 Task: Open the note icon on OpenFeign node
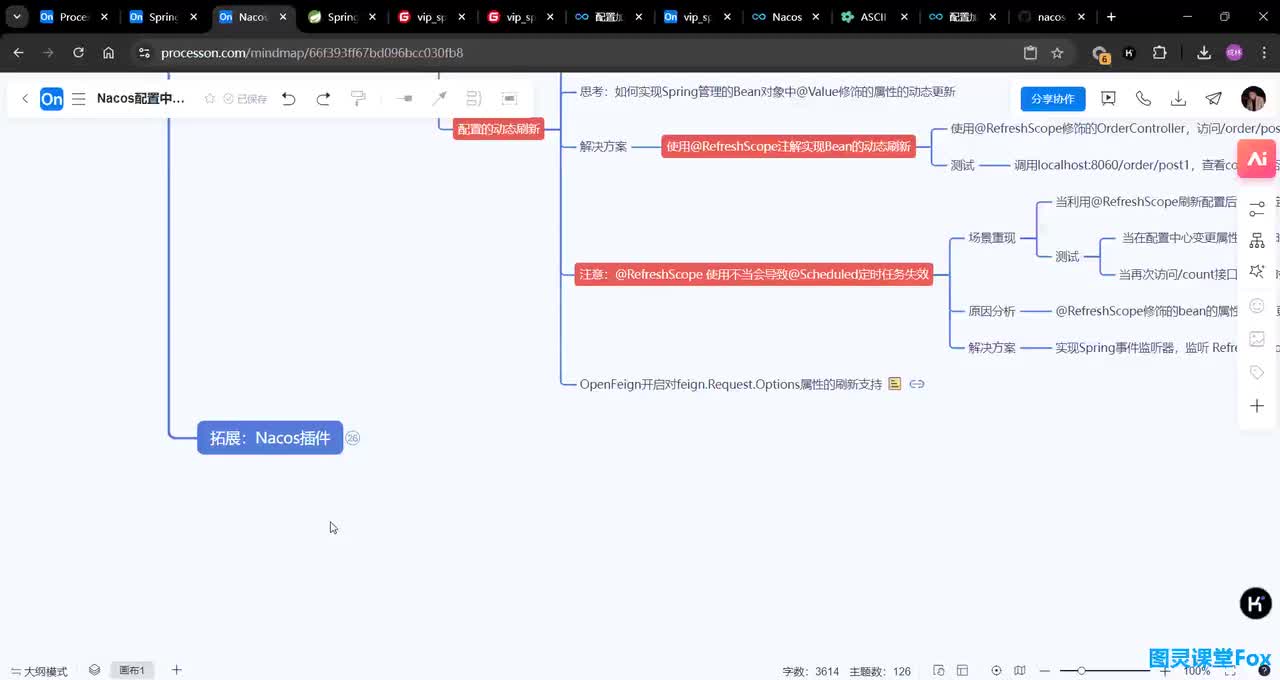[895, 384]
